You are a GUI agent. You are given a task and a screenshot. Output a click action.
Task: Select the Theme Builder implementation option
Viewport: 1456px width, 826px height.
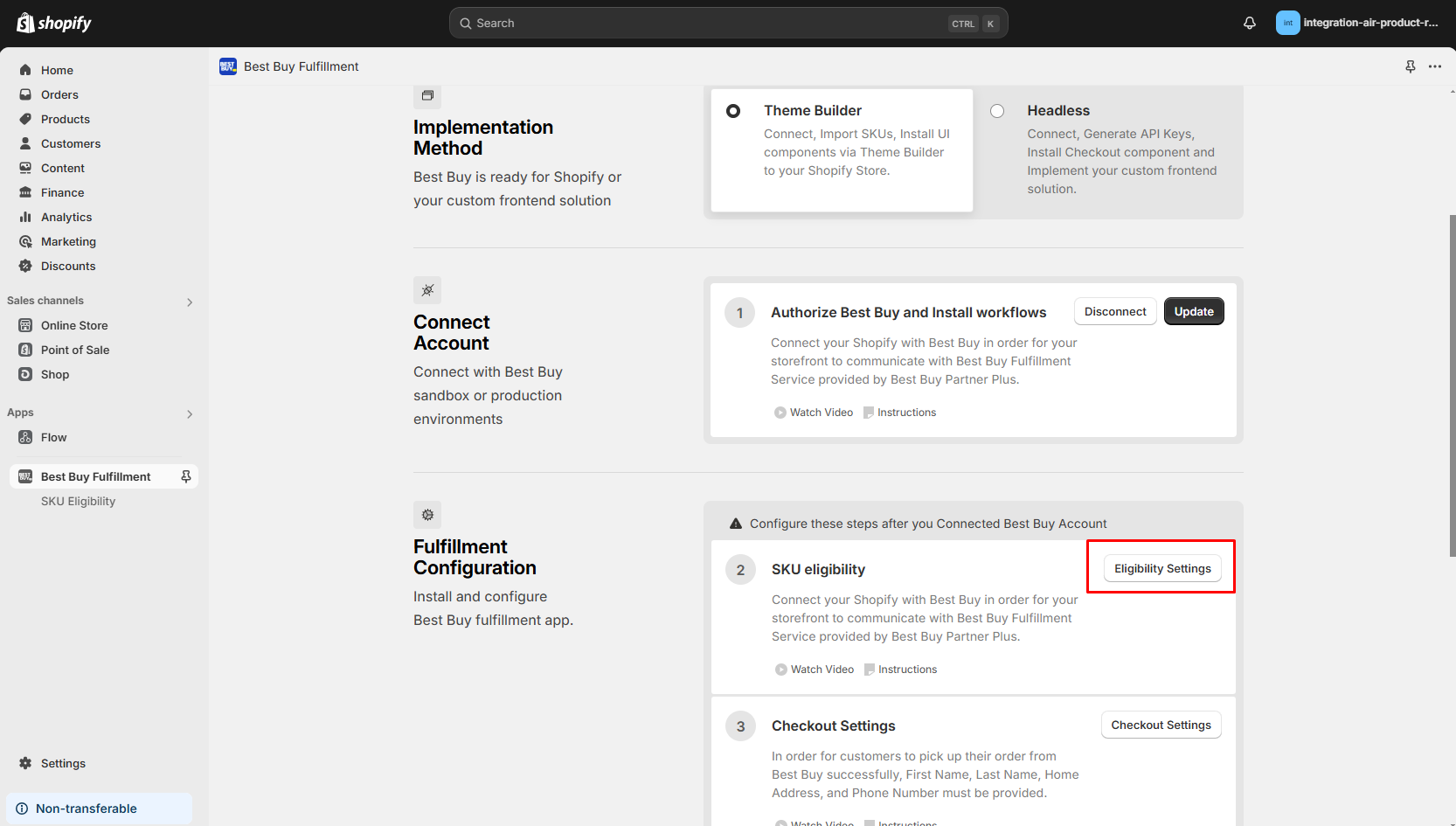tap(732, 111)
